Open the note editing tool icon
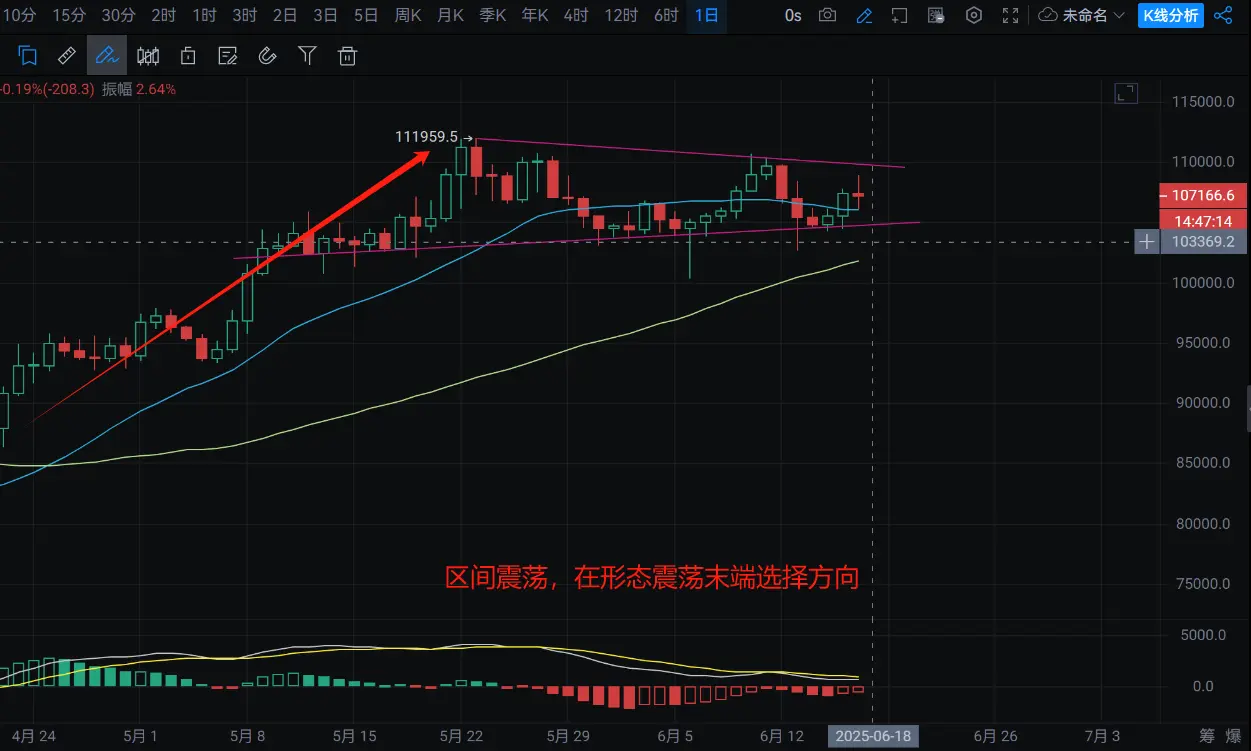 tap(228, 56)
